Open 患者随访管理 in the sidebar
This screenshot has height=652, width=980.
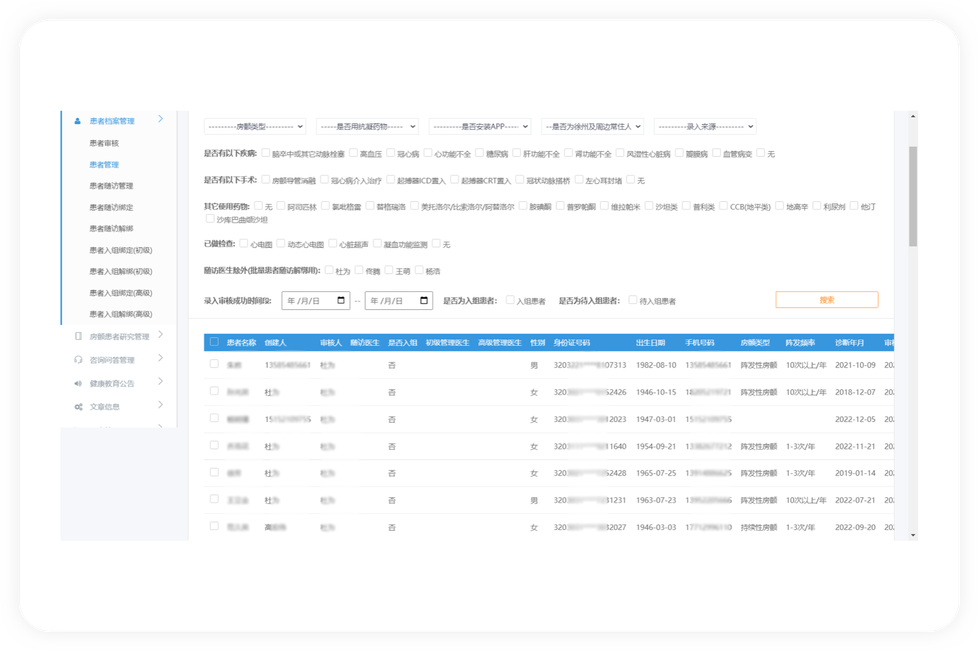111,186
